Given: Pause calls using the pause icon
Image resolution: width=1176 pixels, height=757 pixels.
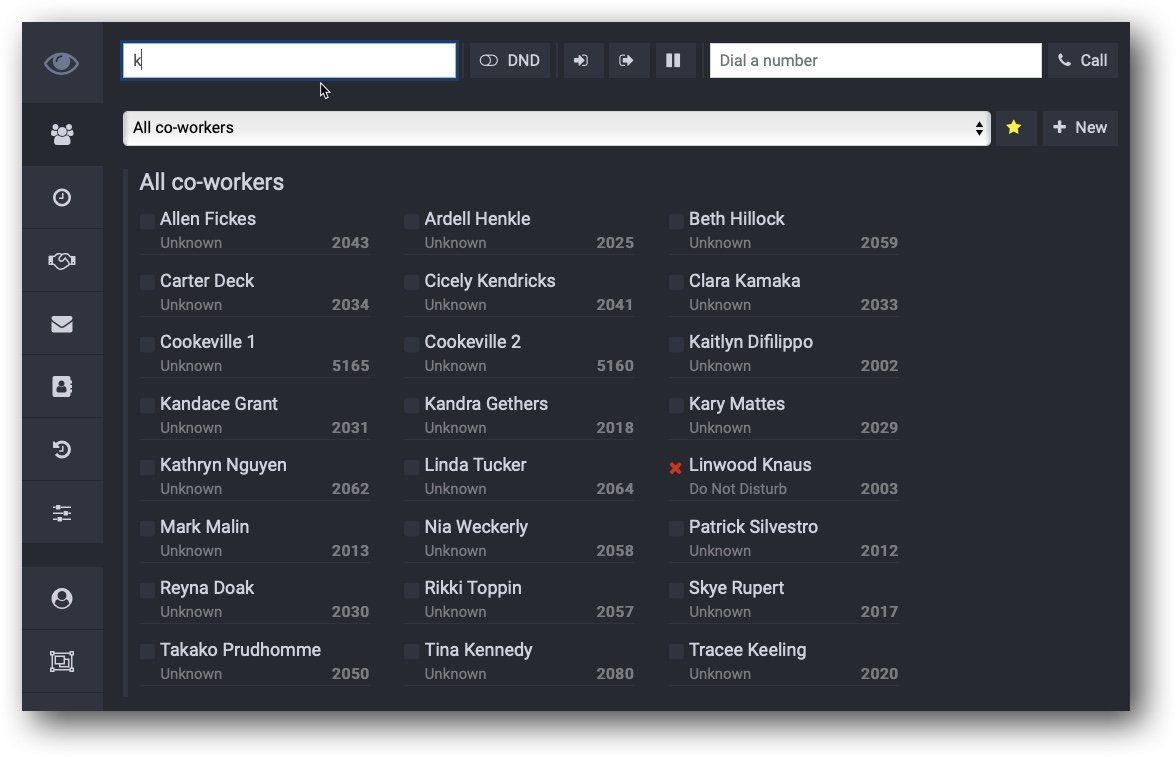Looking at the screenshot, I should click(x=675, y=60).
